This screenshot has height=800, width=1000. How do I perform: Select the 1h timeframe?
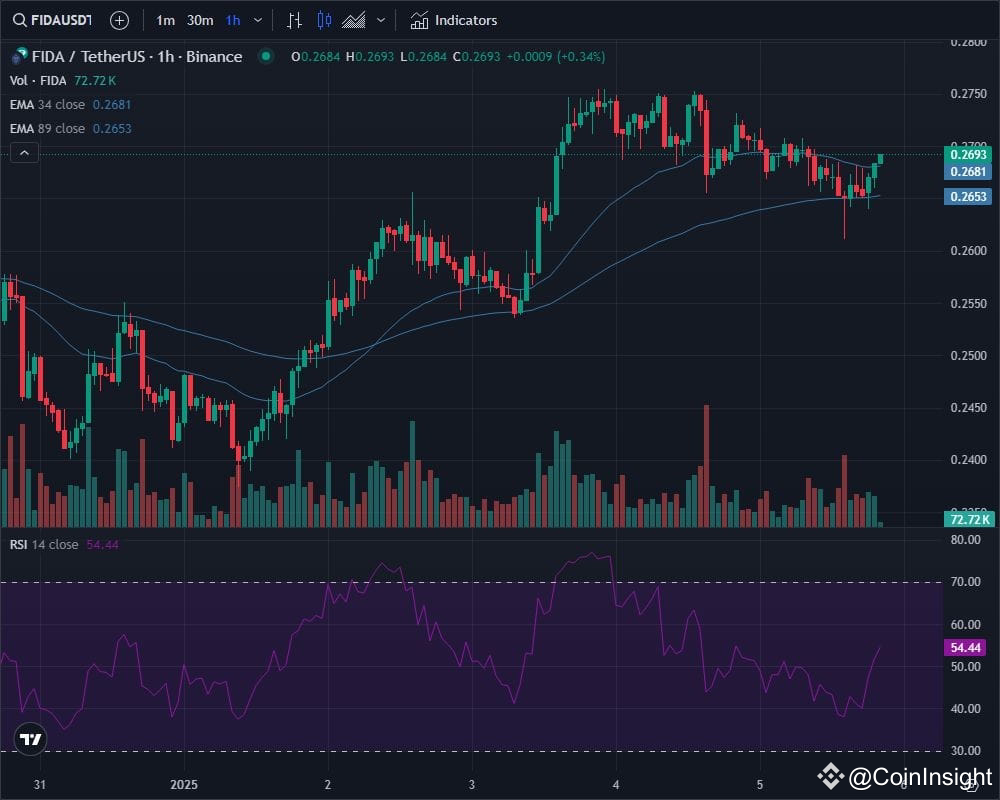(x=232, y=20)
